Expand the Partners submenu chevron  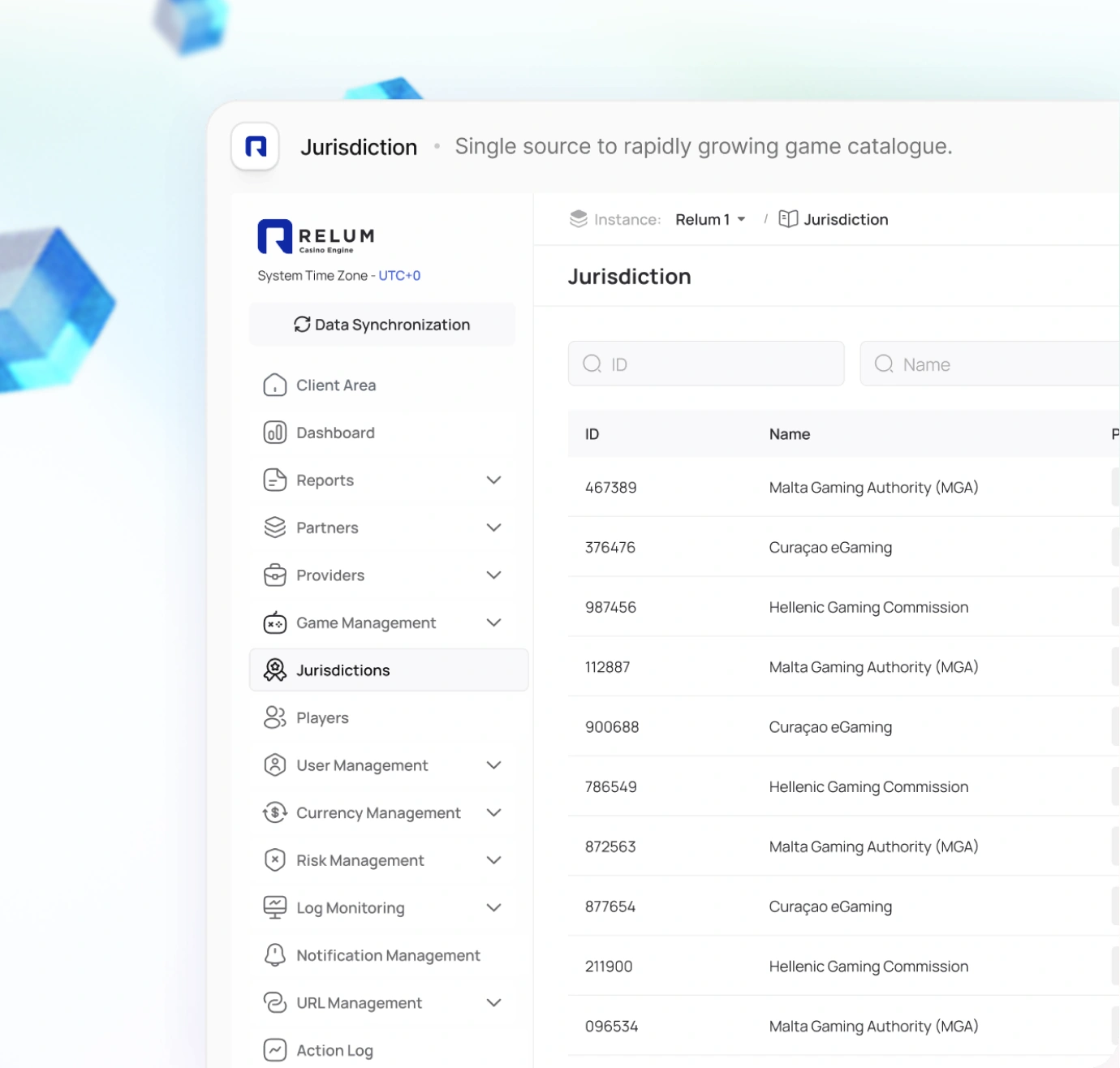click(x=493, y=528)
